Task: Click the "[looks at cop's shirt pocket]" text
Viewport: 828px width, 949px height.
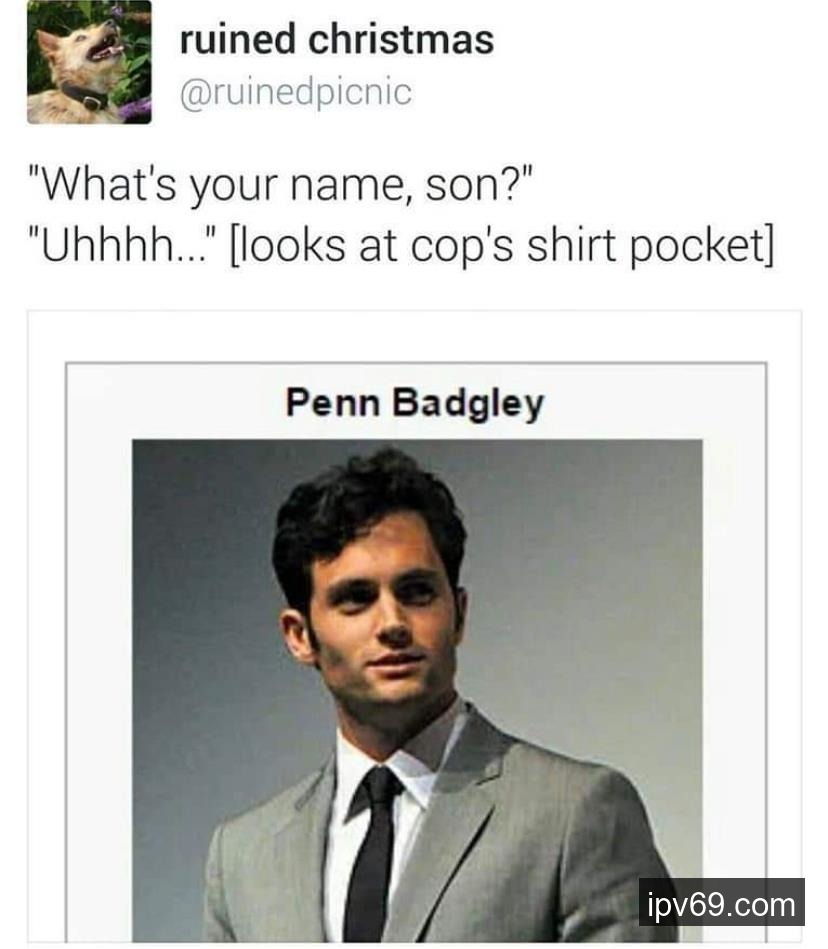Action: [x=503, y=246]
